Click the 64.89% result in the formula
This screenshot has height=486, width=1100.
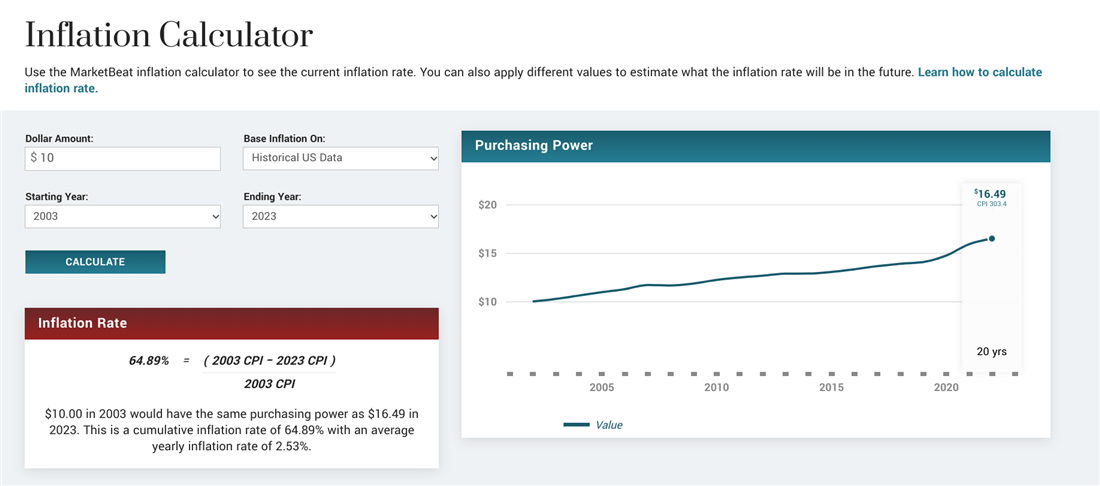click(149, 360)
